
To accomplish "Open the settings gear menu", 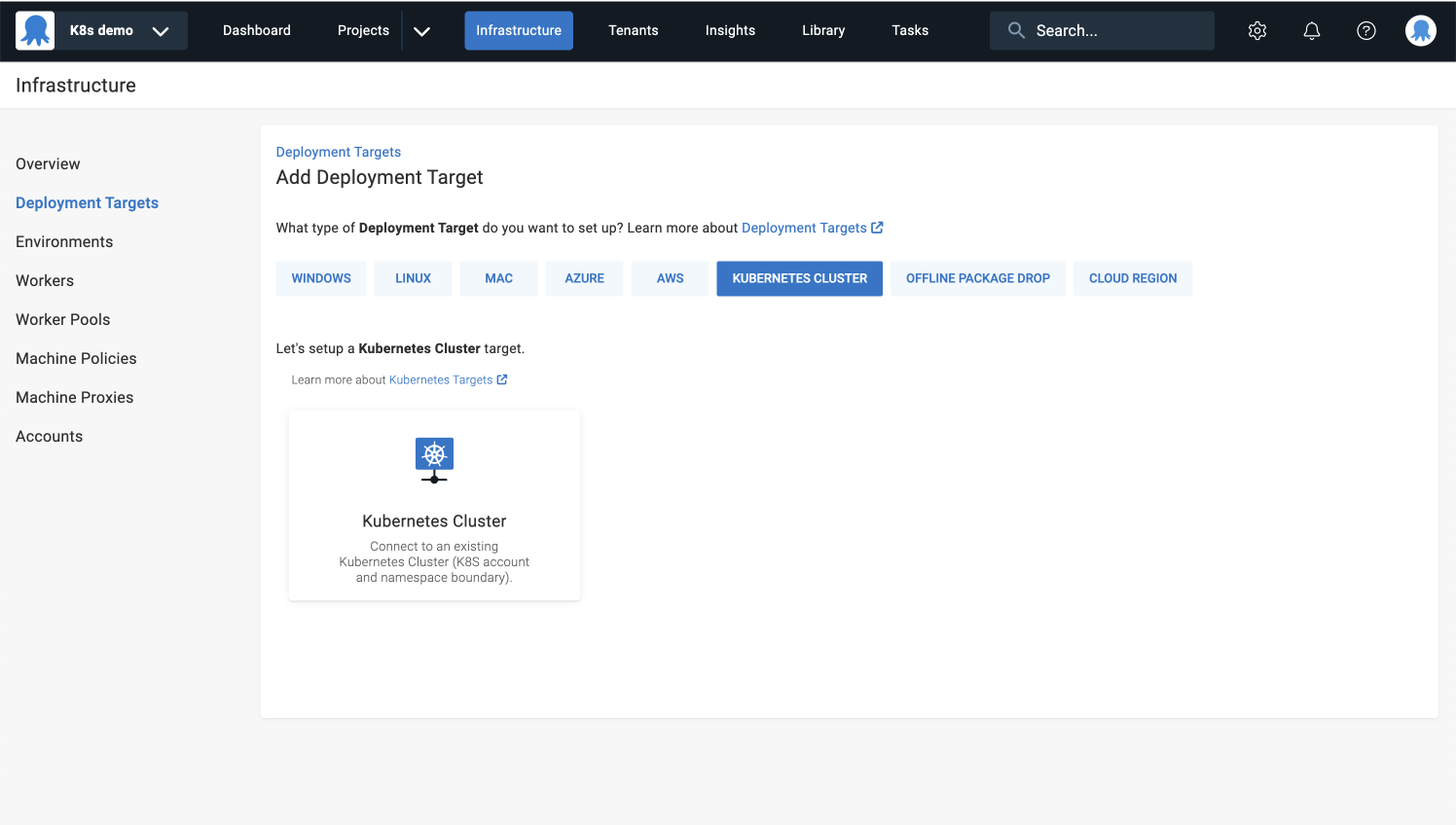I will [x=1256, y=30].
